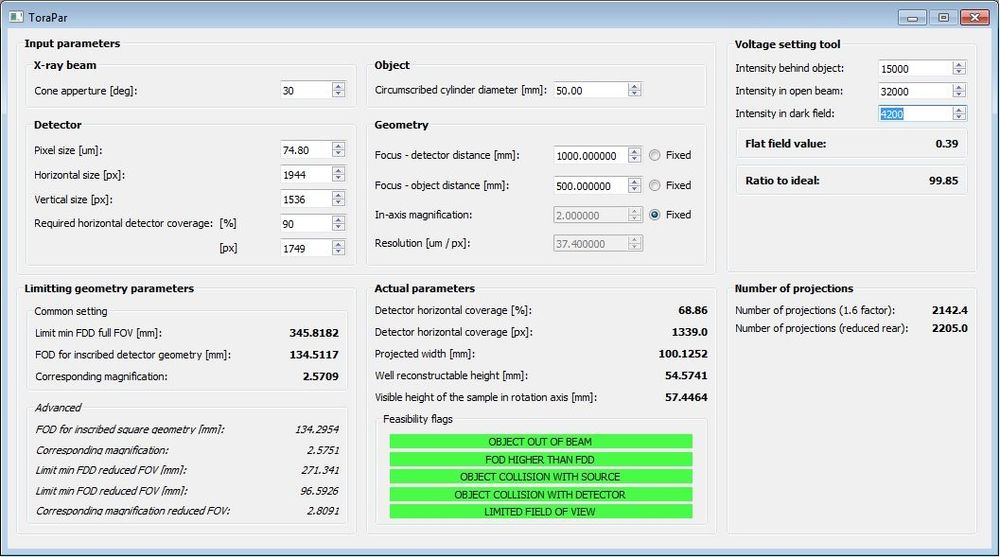The image size is (1000, 557).
Task: Decrease Pixel size with down arrow
Action: pyautogui.click(x=338, y=154)
